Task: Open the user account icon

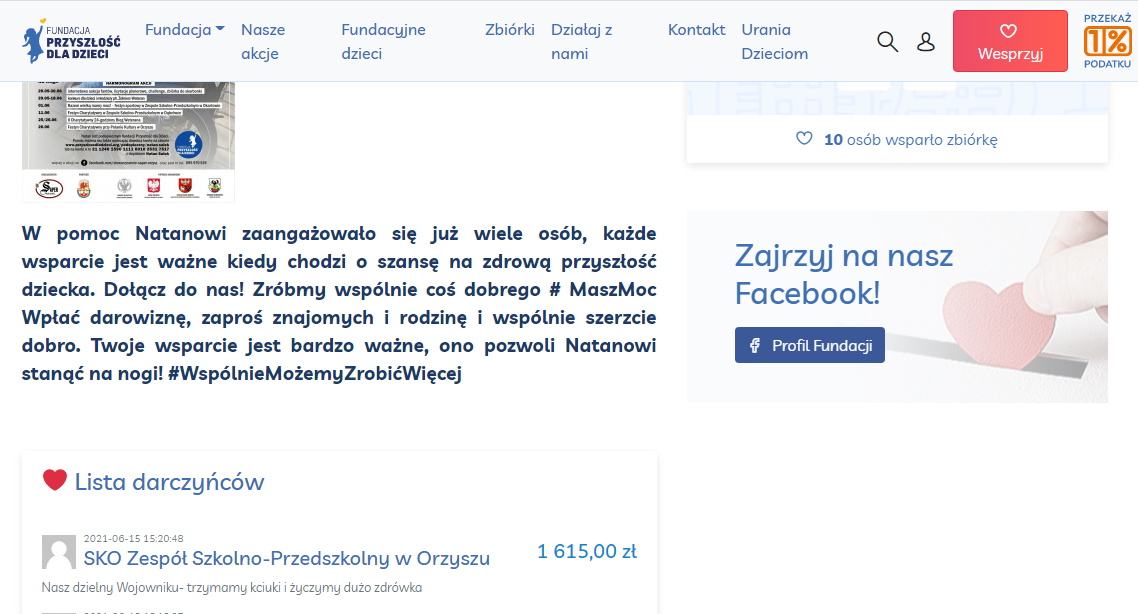Action: (925, 41)
